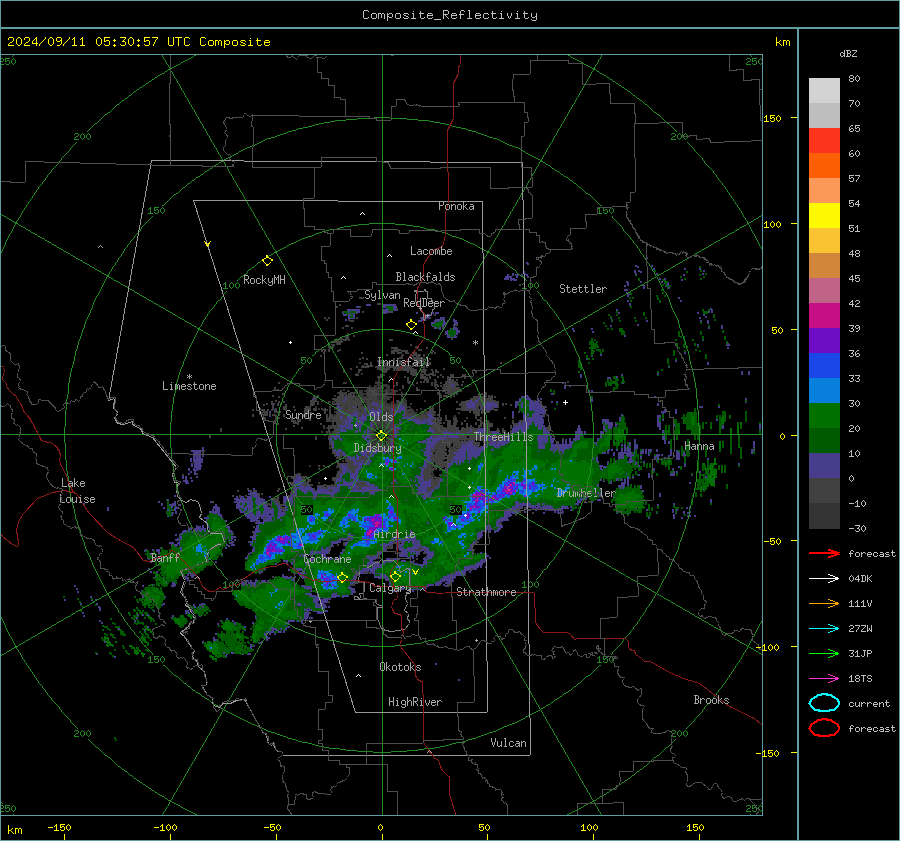Select the HighRiver label
The width and height of the screenshot is (900, 841).
point(415,702)
